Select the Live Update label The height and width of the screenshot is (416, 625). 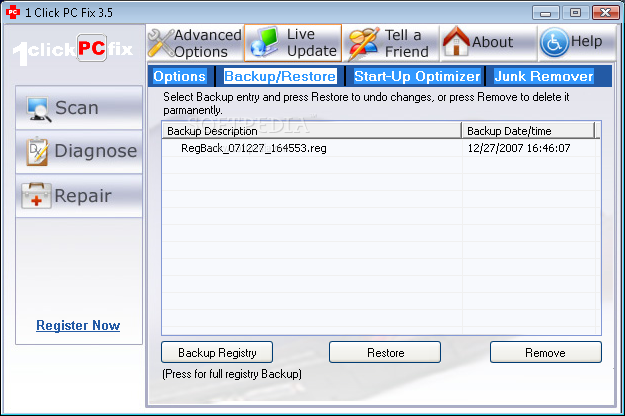(312, 43)
